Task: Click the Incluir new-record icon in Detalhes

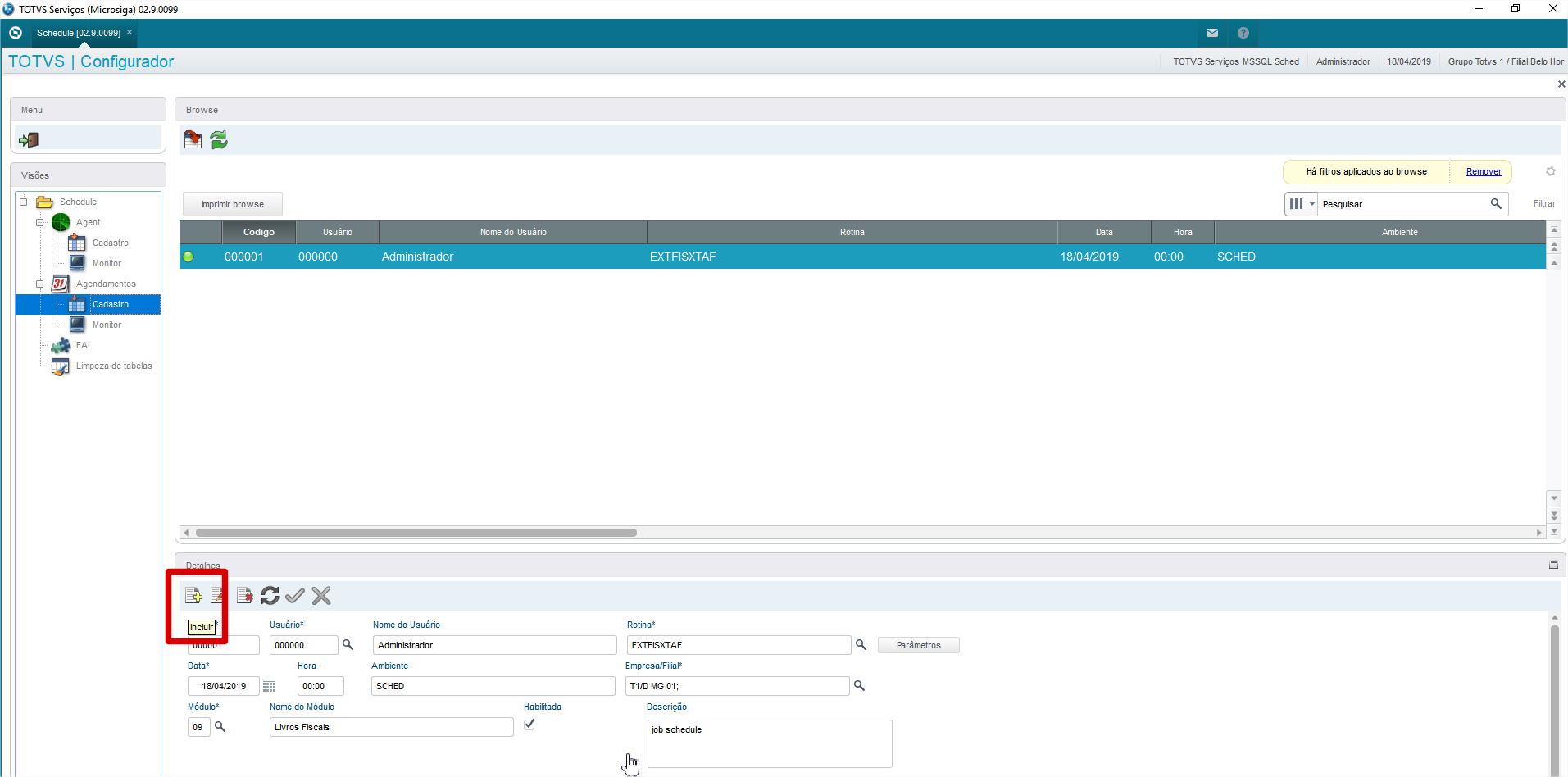Action: point(193,596)
